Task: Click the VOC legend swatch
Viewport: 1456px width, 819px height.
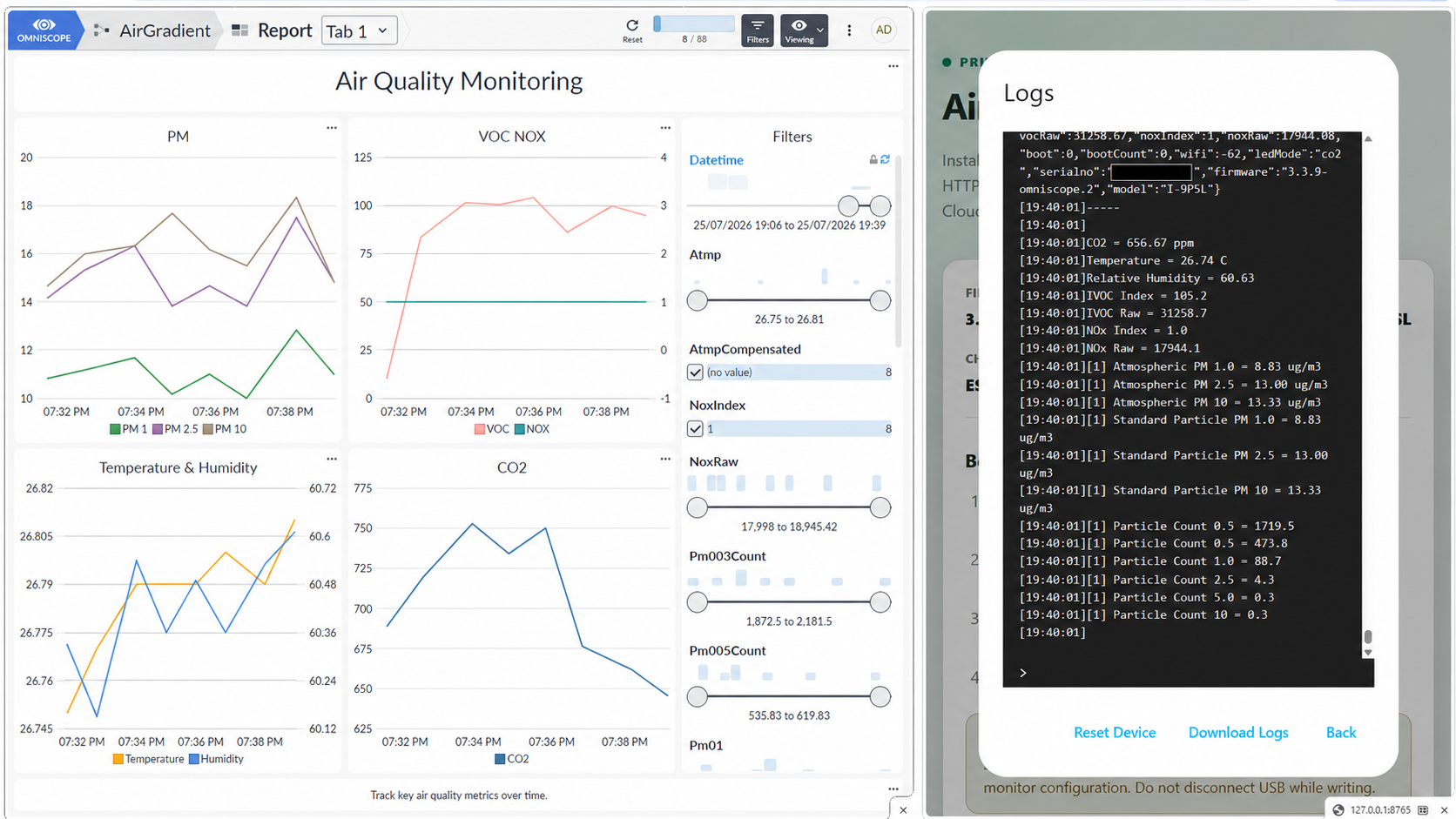Action: click(x=480, y=429)
